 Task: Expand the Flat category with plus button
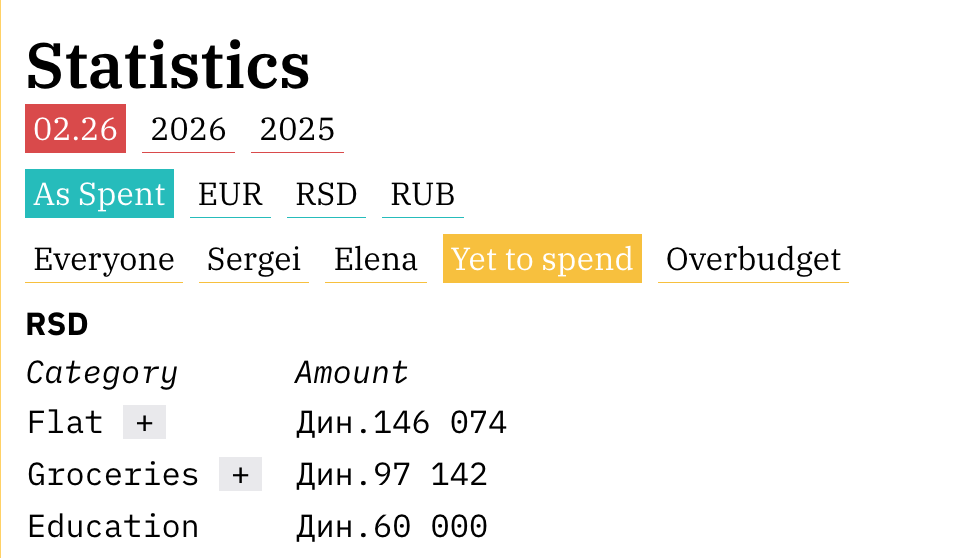(x=144, y=423)
